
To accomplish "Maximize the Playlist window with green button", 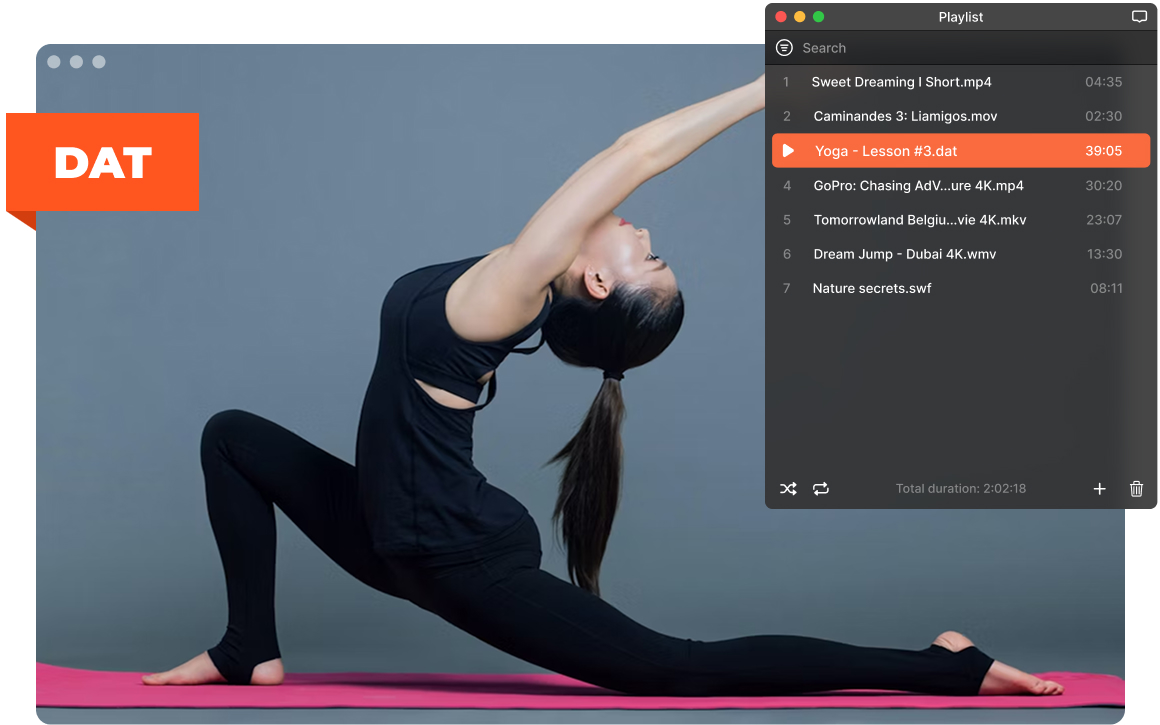I will tap(818, 16).
